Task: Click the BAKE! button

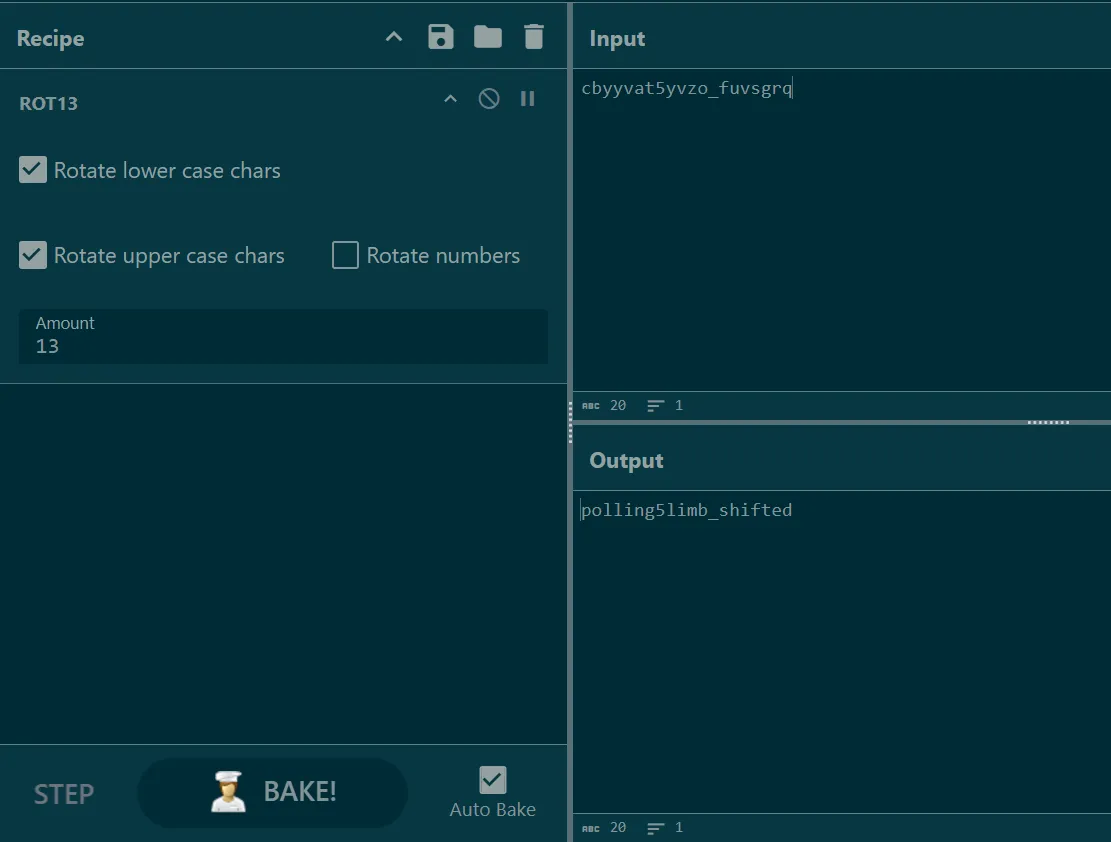Action: pos(273,792)
